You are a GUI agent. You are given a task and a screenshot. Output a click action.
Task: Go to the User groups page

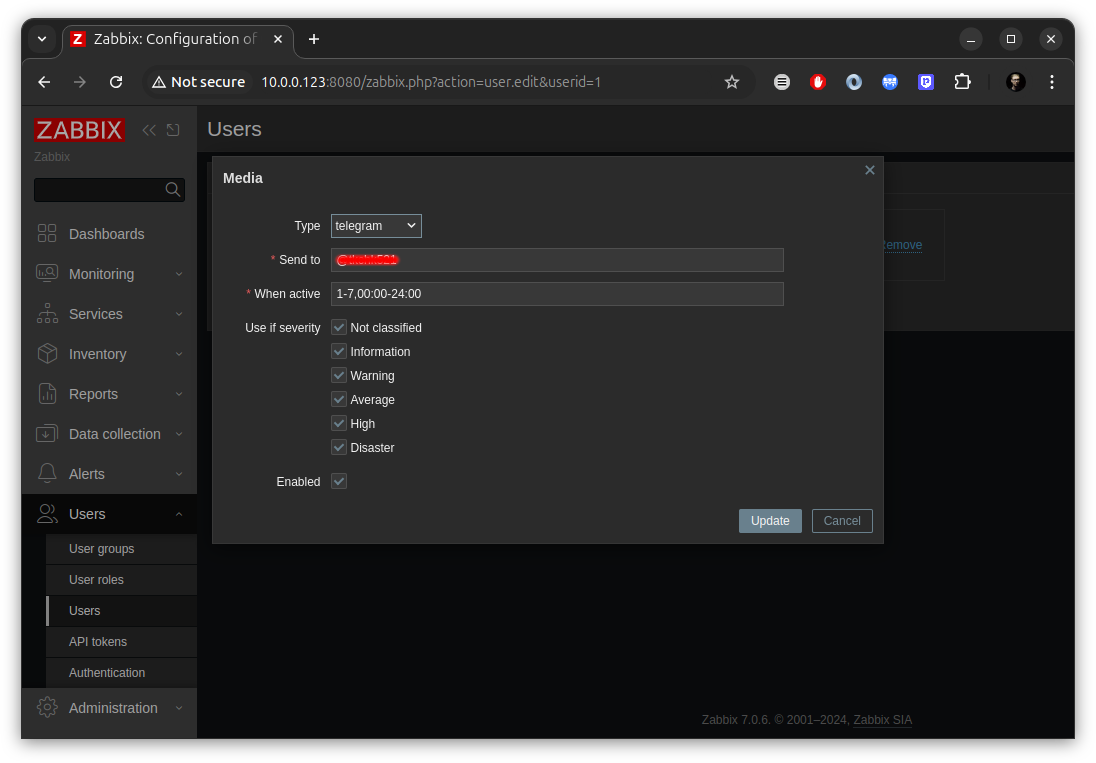point(100,548)
